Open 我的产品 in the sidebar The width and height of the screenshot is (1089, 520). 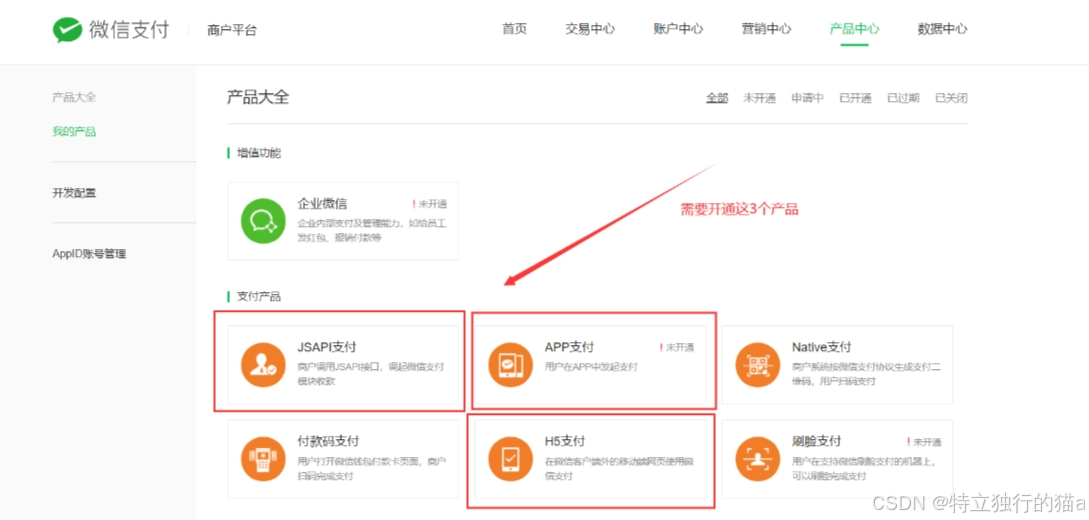(x=74, y=131)
